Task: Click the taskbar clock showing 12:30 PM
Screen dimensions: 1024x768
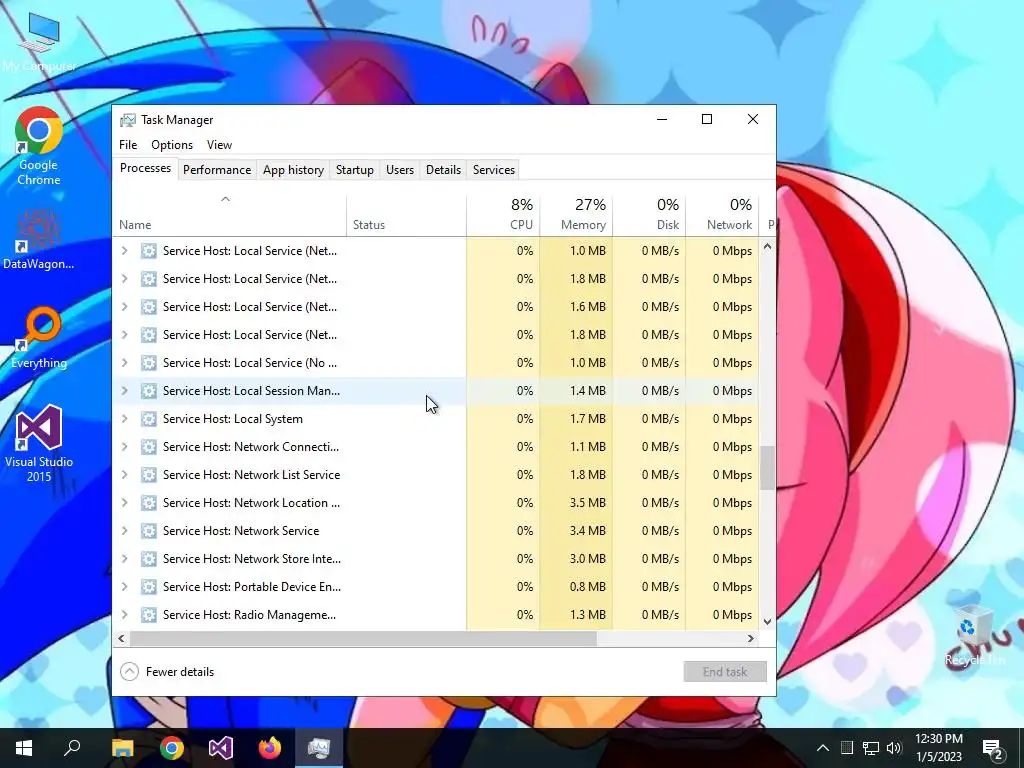Action: [938, 748]
